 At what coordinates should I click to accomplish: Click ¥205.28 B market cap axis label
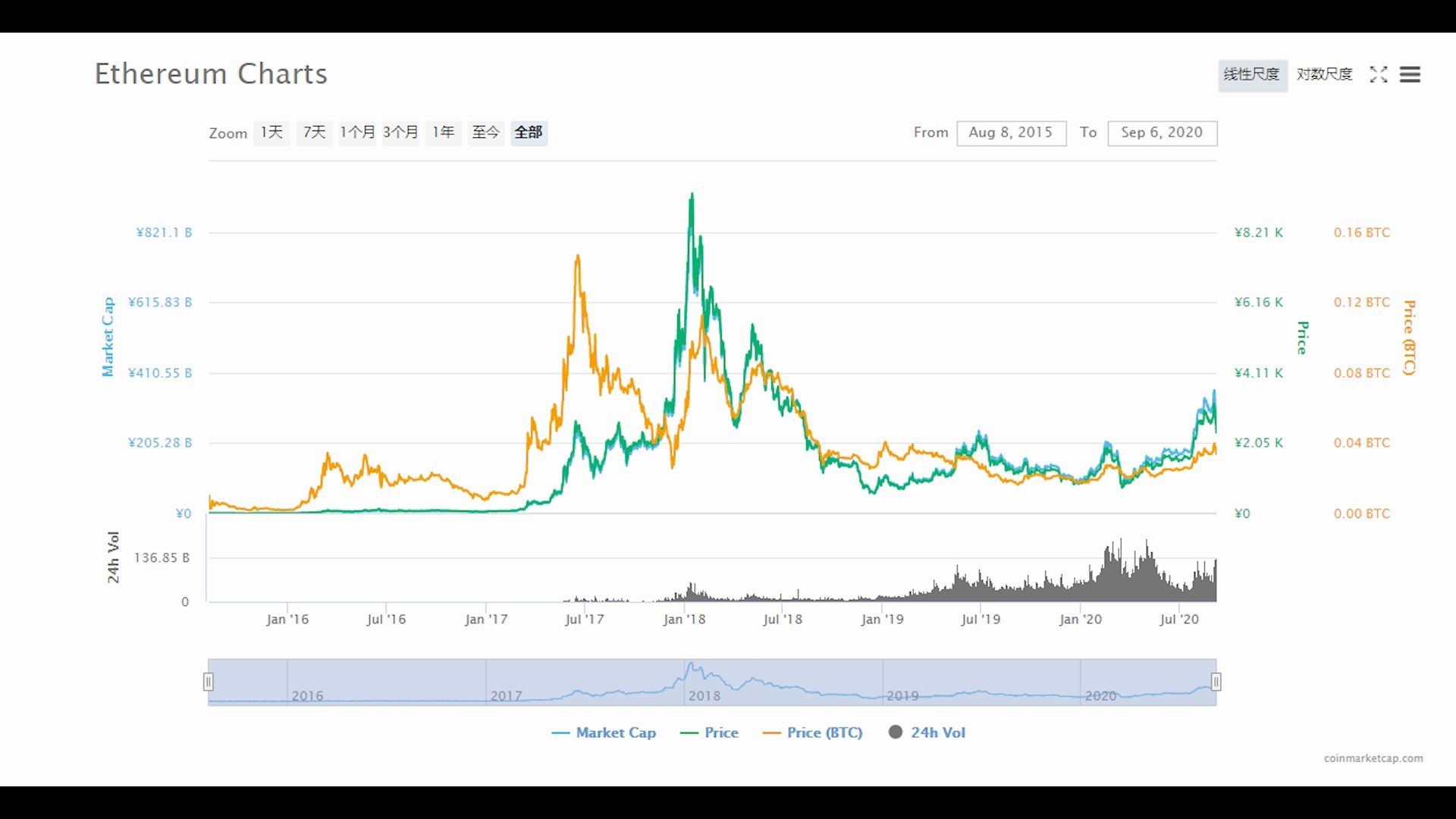tap(160, 443)
